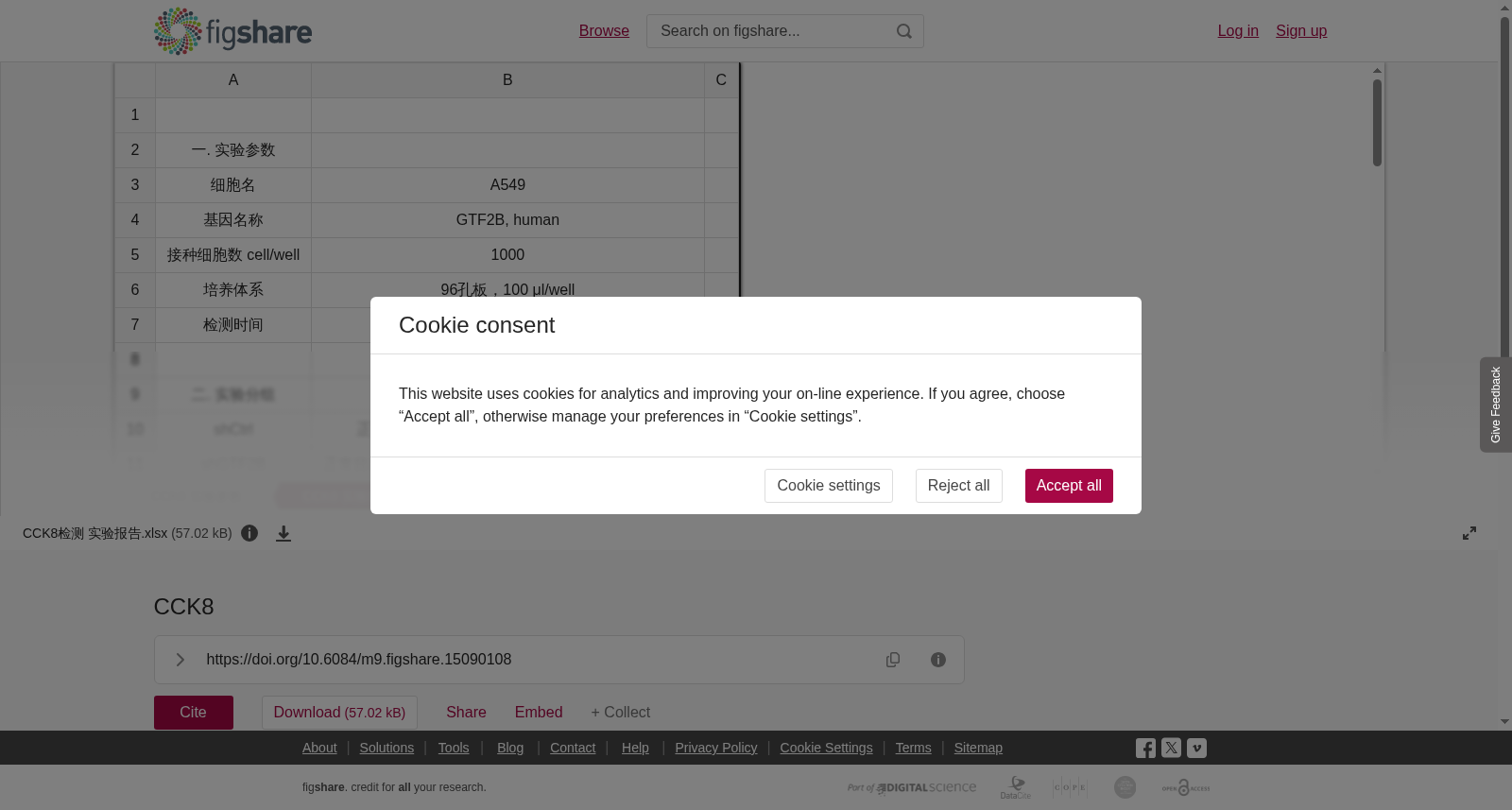Screen dimensions: 1512x810
Task: Click the CCK8 title heading
Action: click(x=184, y=607)
